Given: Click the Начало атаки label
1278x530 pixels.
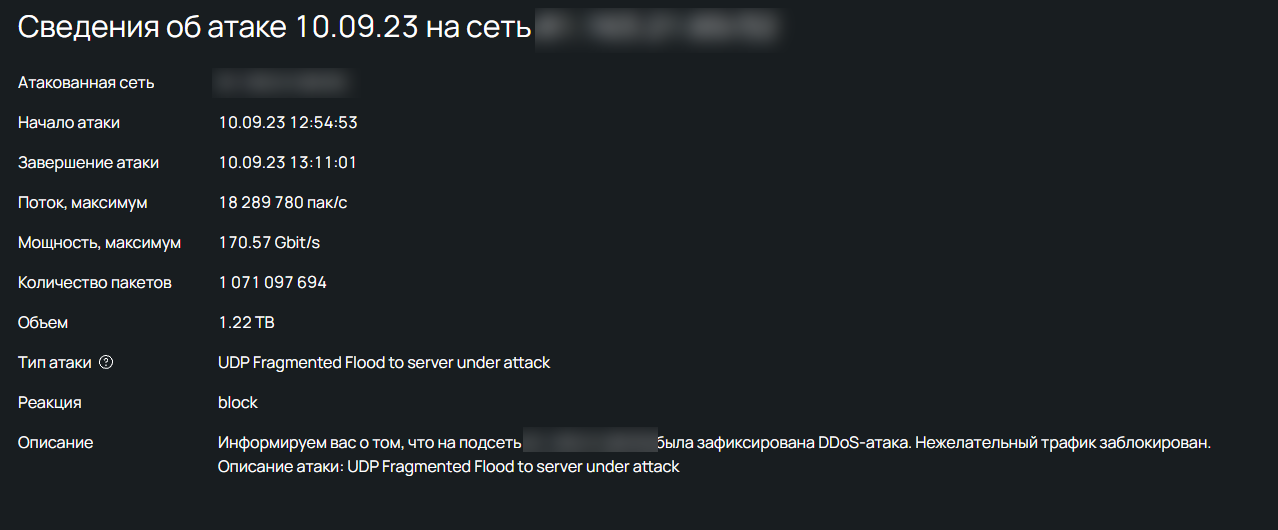Looking at the screenshot, I should coord(69,123).
